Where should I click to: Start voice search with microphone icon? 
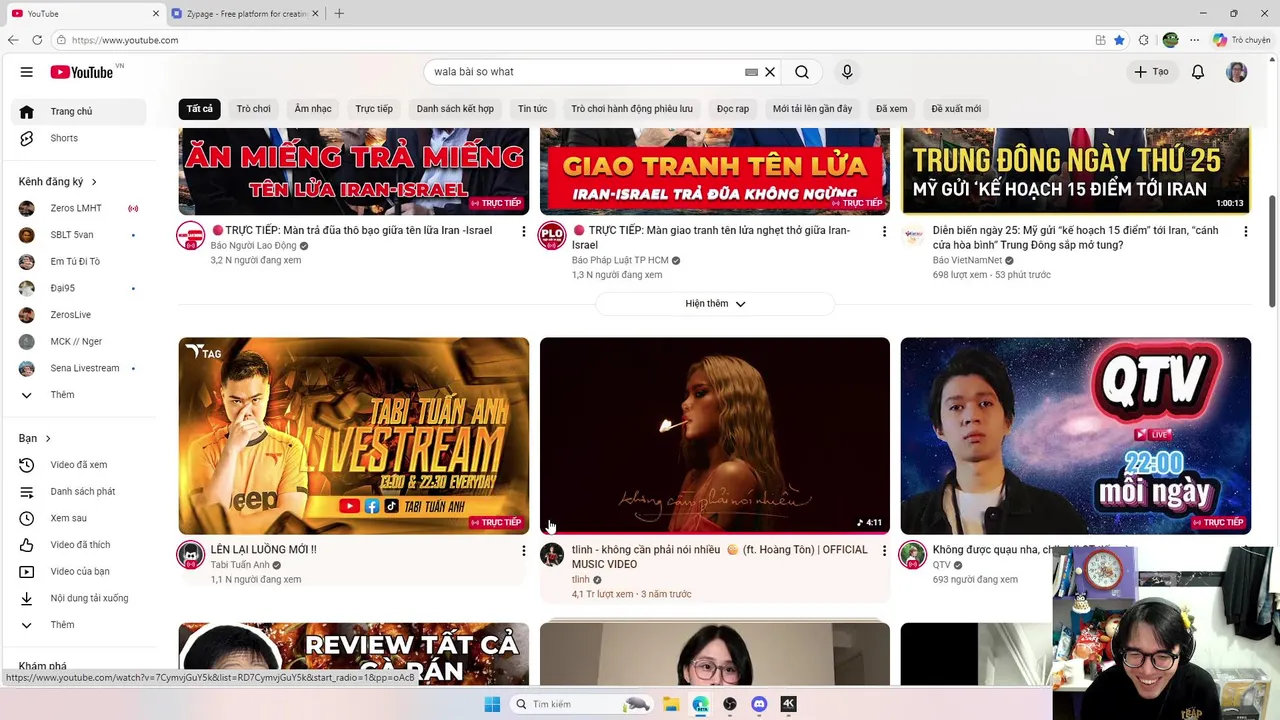(847, 72)
